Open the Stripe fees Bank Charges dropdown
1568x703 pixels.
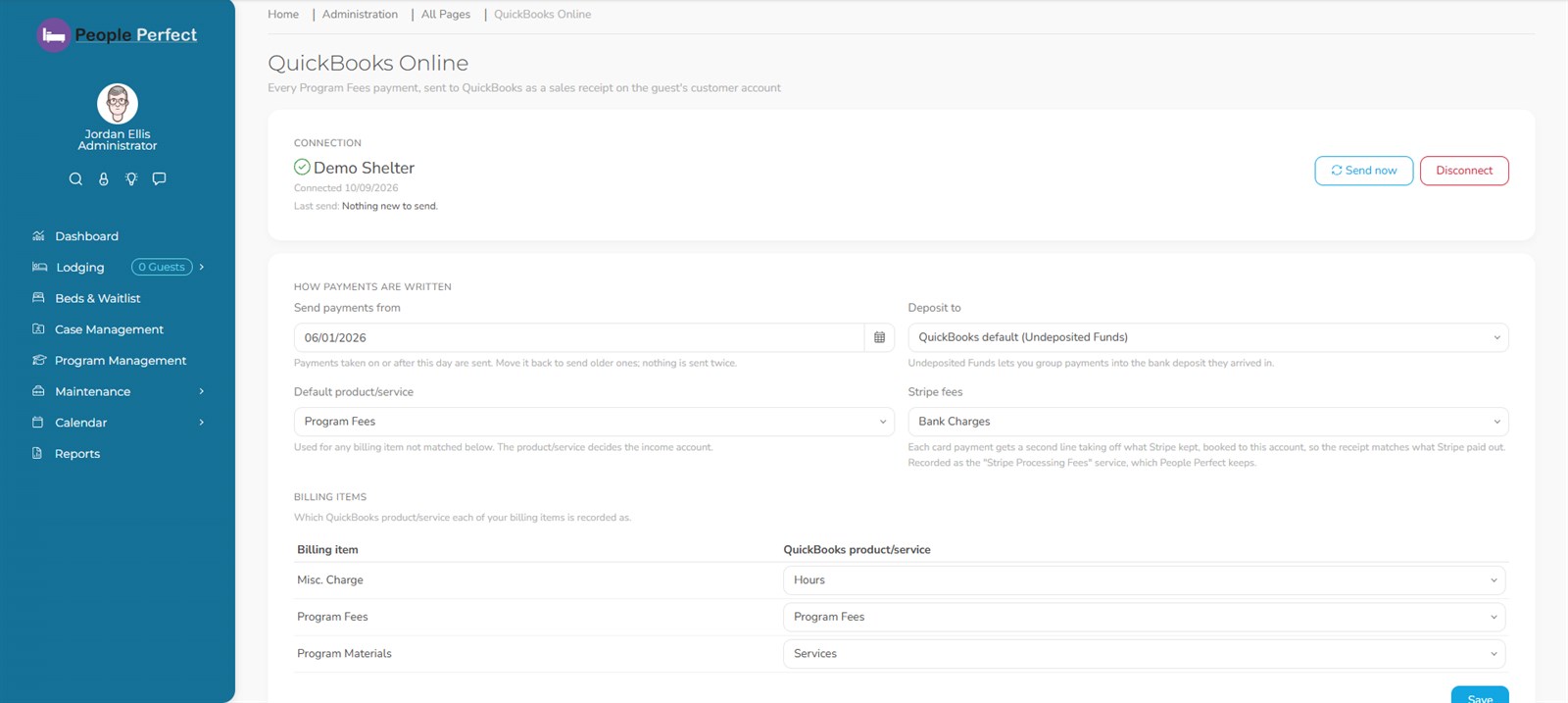coord(1208,422)
